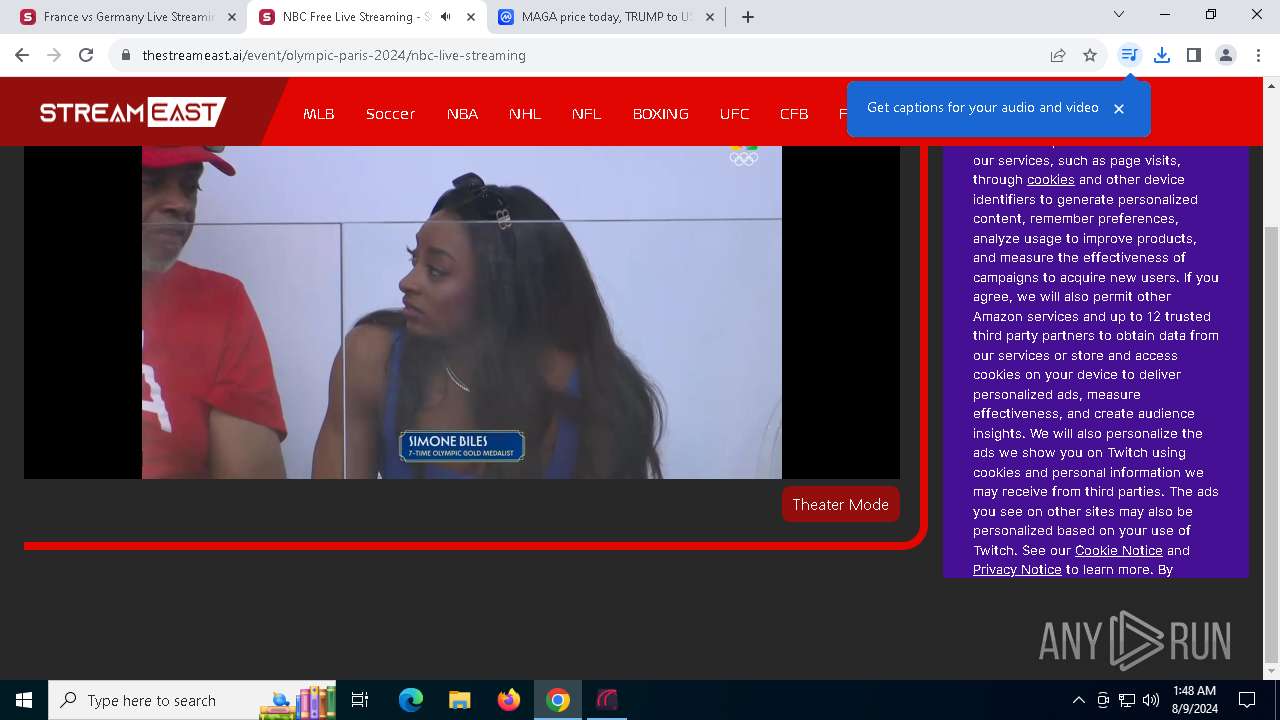Open Task View on the taskbar
This screenshot has width=1280, height=720.
[360, 700]
